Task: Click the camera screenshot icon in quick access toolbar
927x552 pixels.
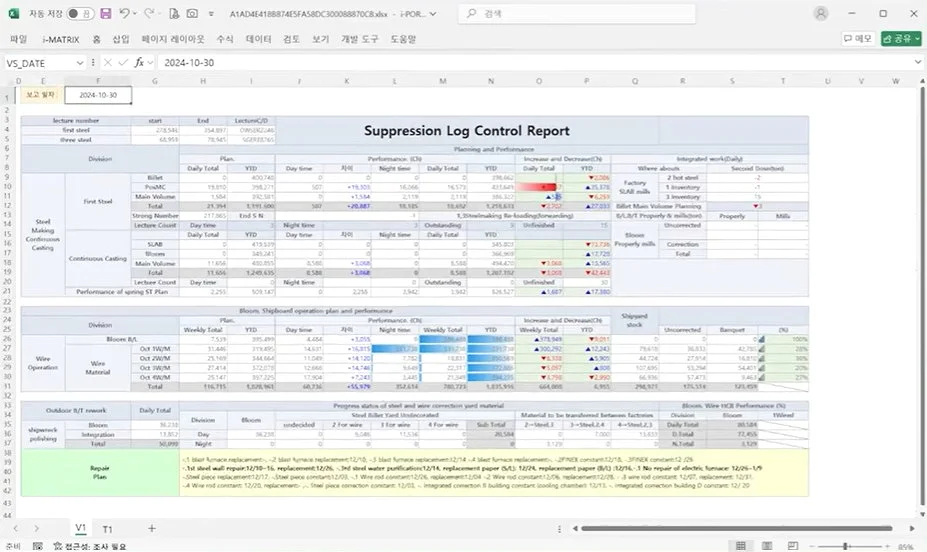Action: click(x=190, y=15)
